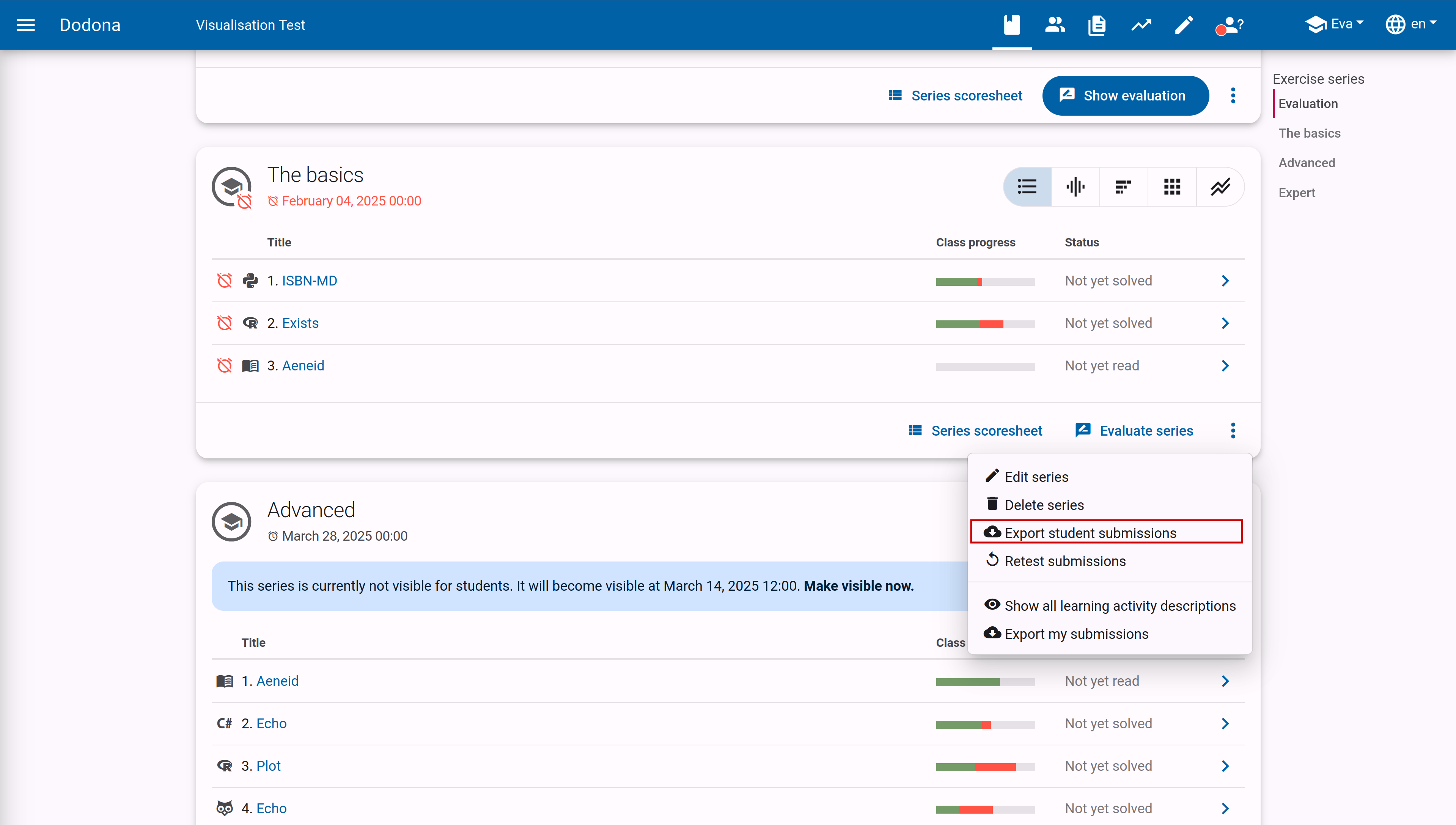Screen dimensions: 1456x825
Task: Open the course home book icon
Action: [1011, 25]
